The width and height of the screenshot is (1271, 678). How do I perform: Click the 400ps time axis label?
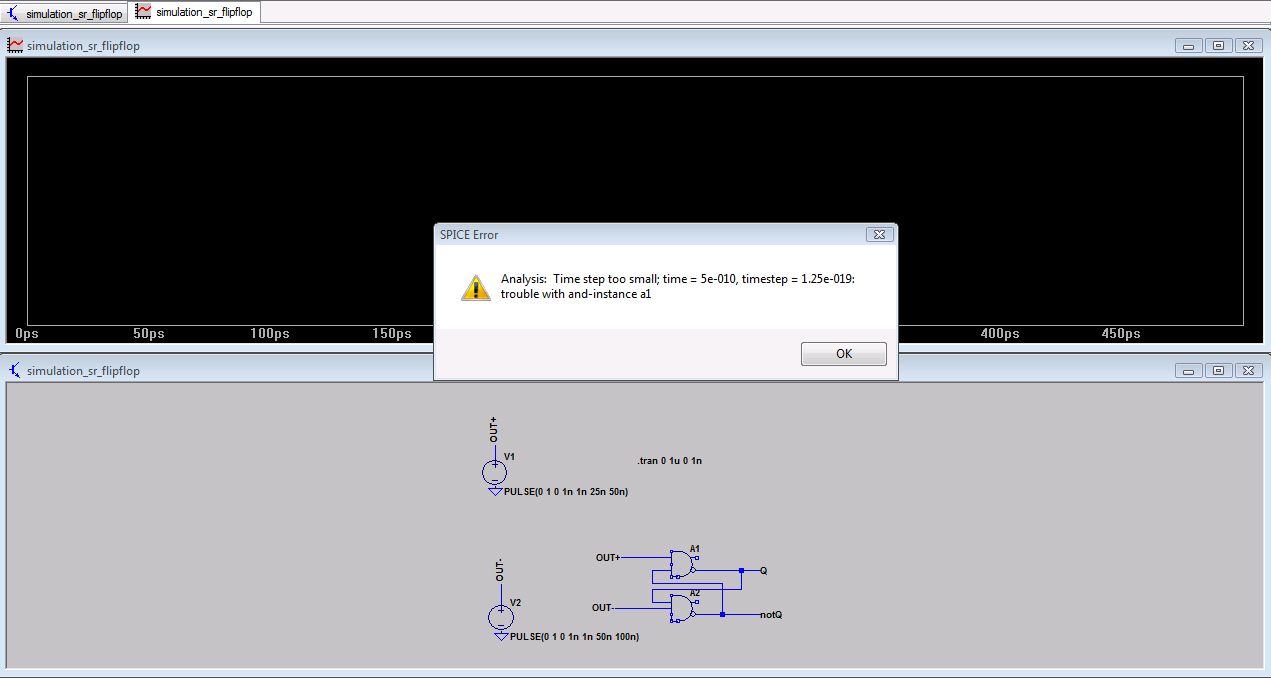coord(1000,333)
